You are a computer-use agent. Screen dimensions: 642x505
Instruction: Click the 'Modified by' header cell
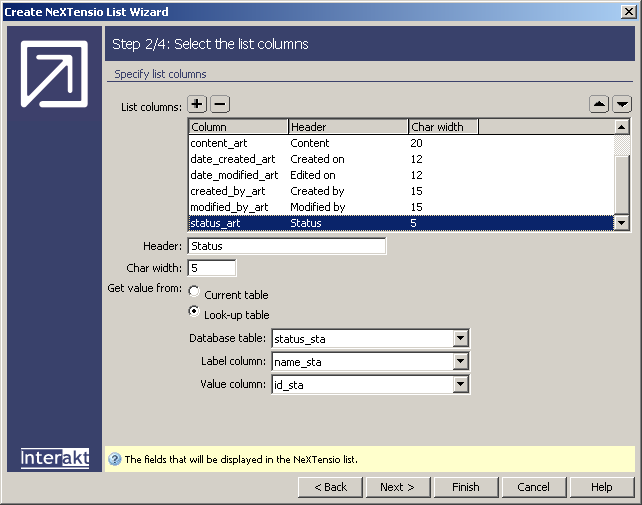pos(318,207)
